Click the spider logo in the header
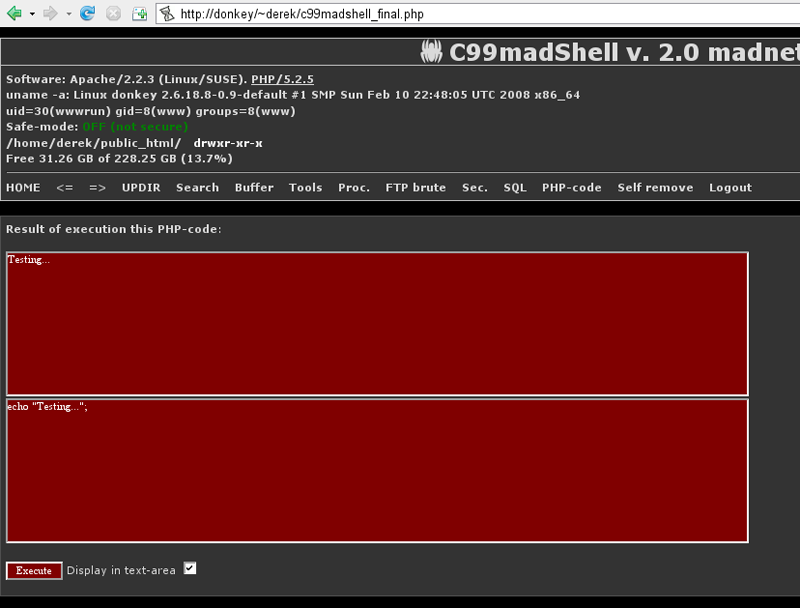This screenshot has height=608, width=800. 431,52
